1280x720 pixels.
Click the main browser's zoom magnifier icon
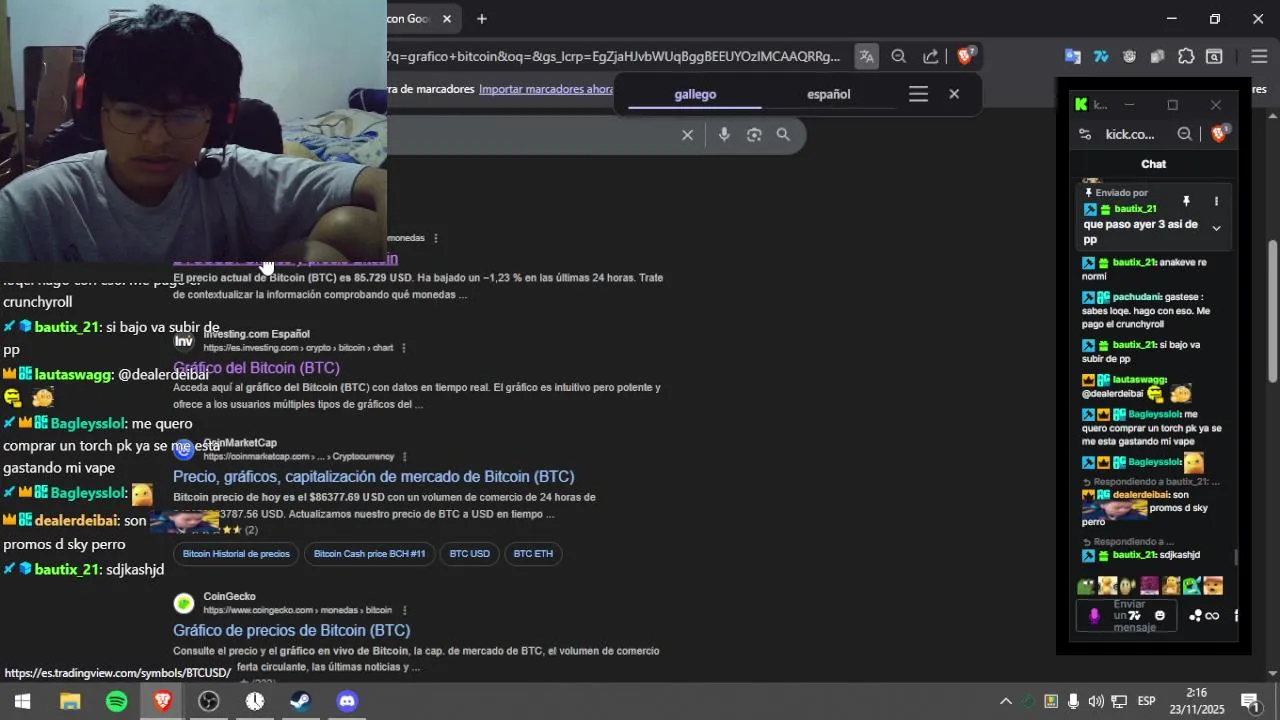click(x=898, y=57)
